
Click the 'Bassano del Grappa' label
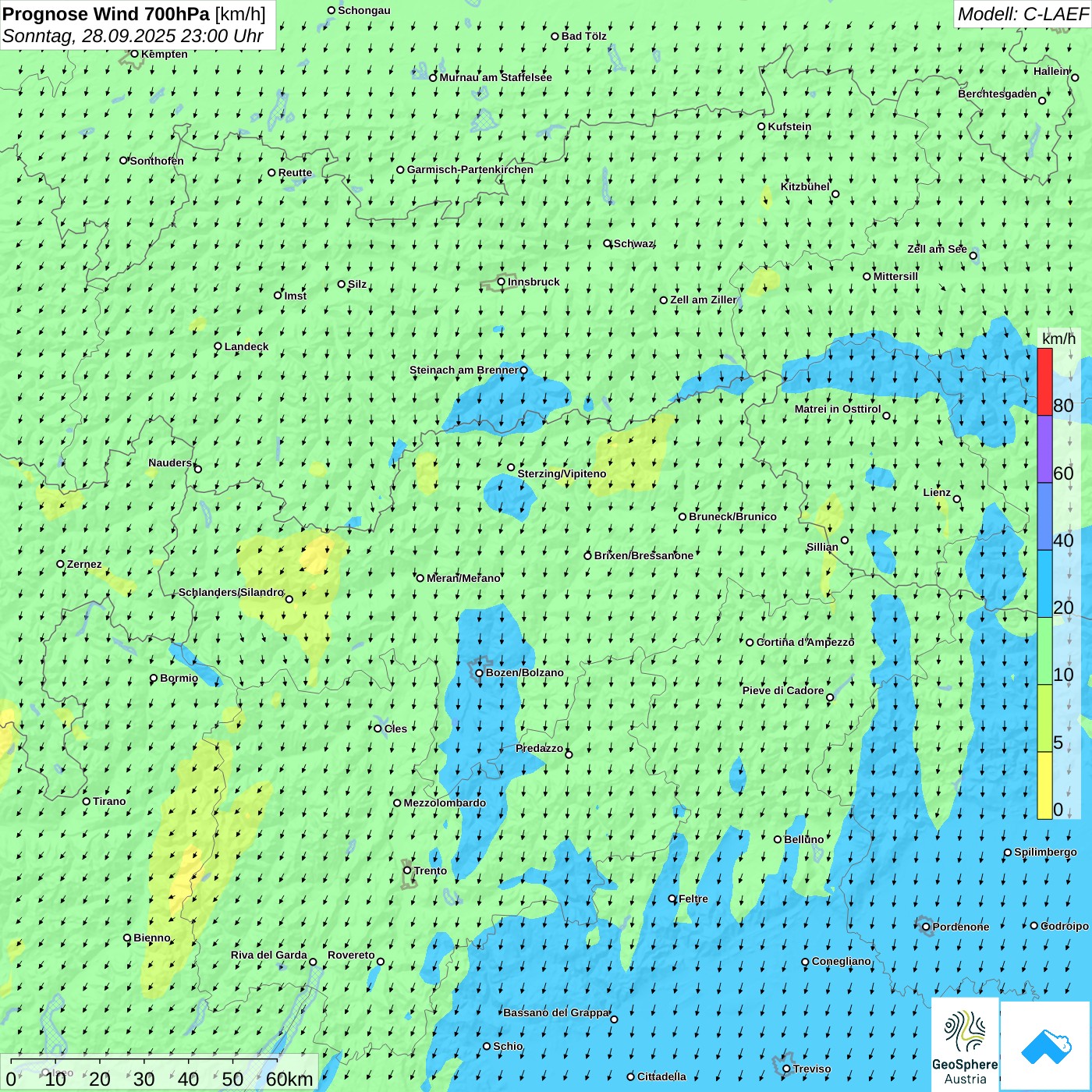pyautogui.click(x=556, y=1012)
